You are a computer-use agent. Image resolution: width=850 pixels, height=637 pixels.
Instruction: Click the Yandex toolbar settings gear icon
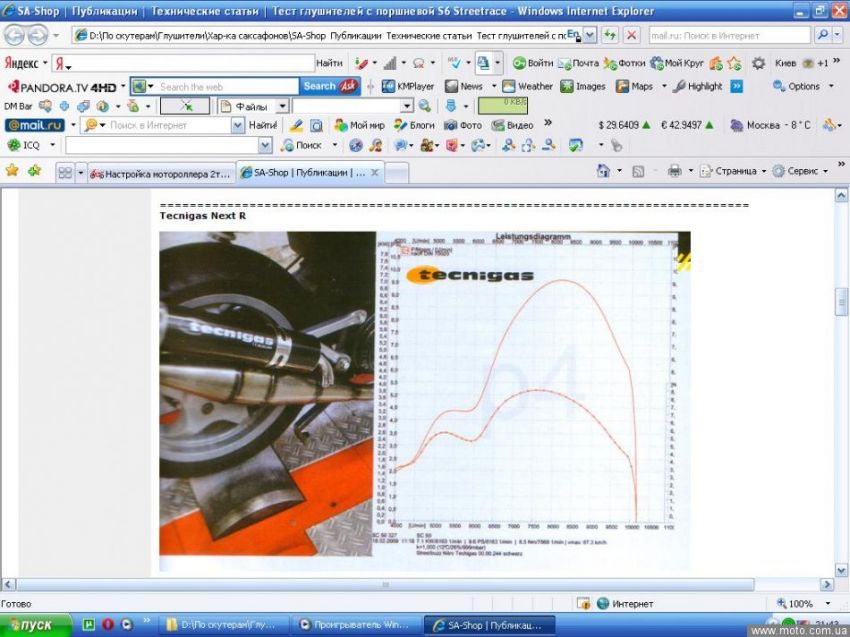tap(758, 63)
